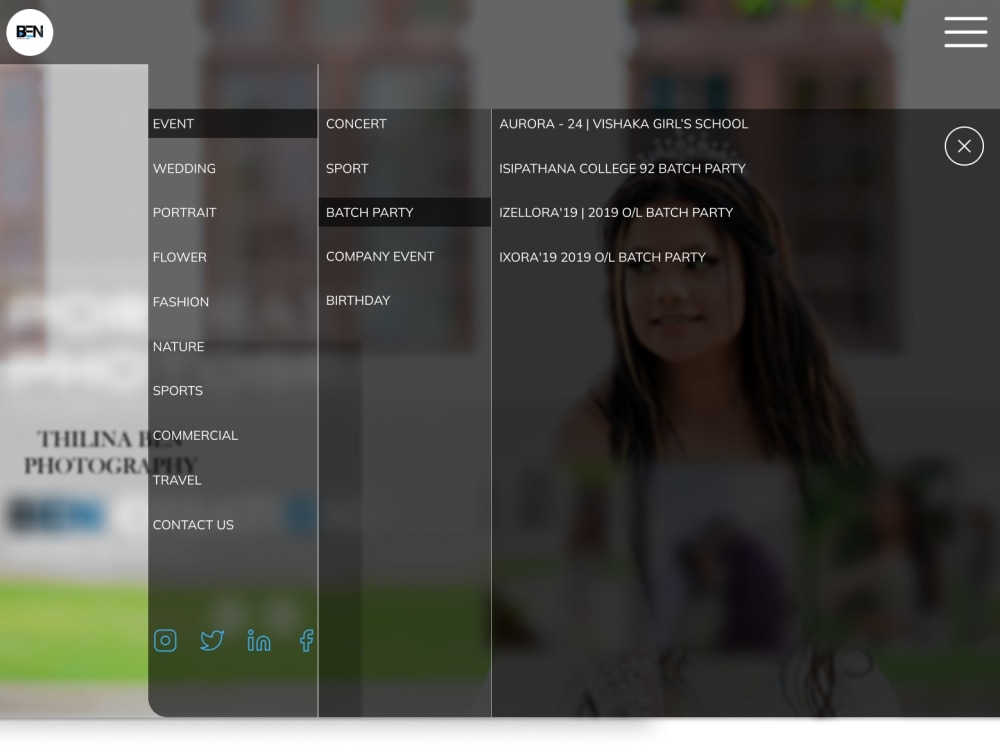1000x750 pixels.
Task: Select the BATCH PARTY submenu
Action: (x=405, y=212)
